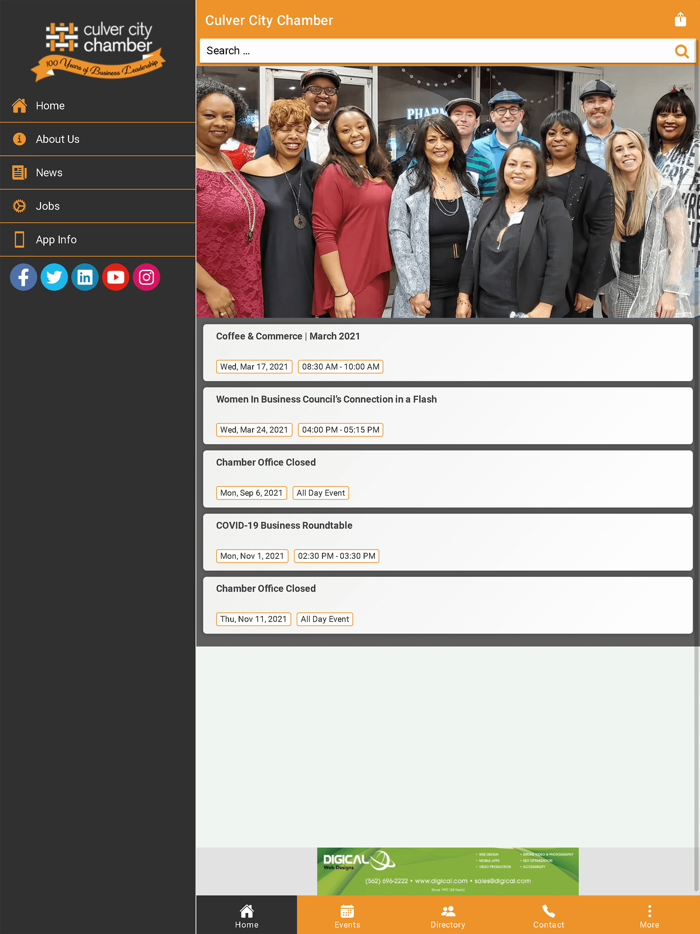Open the News sidebar item
Viewport: 700px width, 934px height.
(x=98, y=172)
